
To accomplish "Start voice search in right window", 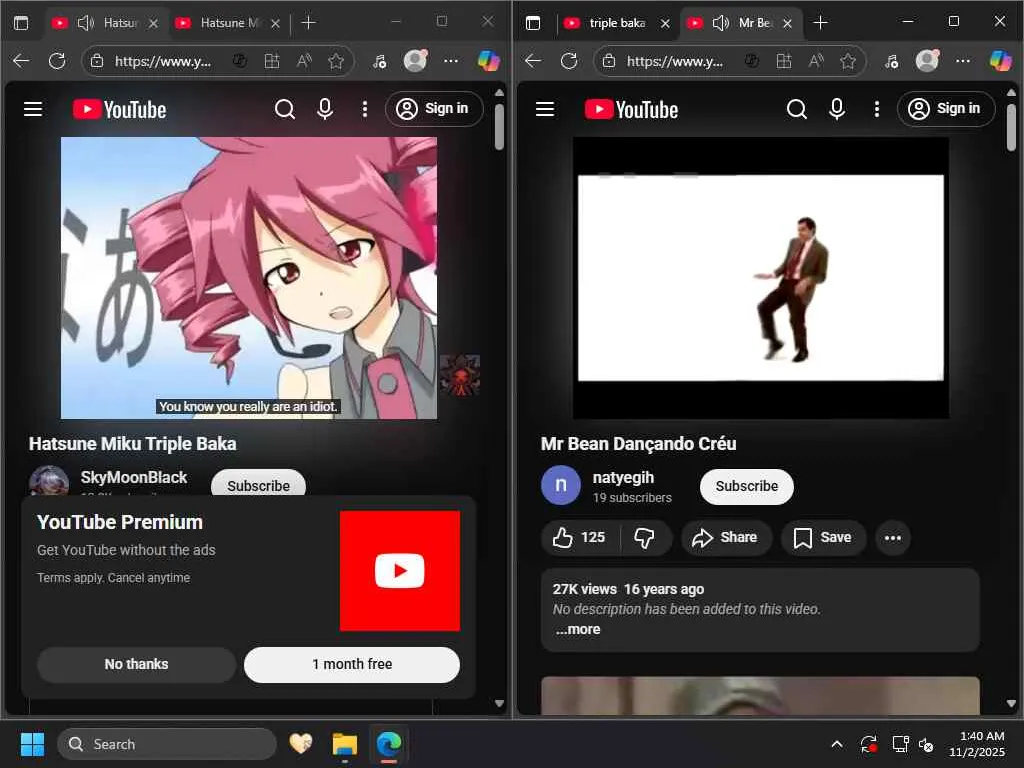I will point(837,109).
